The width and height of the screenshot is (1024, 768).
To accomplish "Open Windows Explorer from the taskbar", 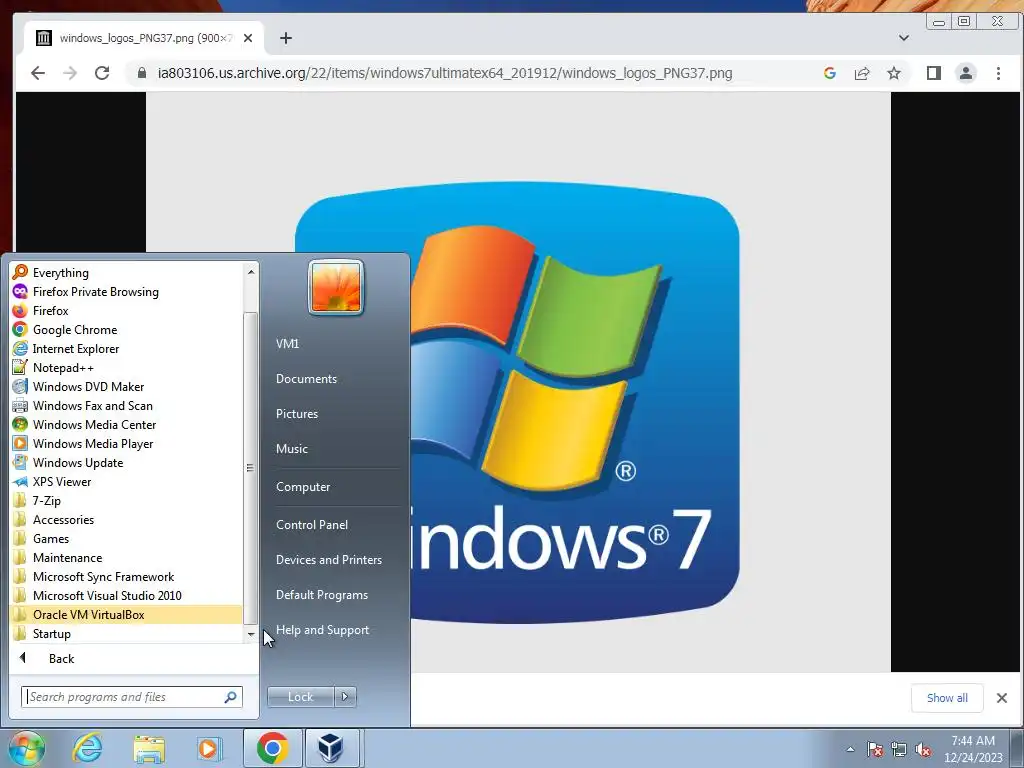I will (149, 748).
